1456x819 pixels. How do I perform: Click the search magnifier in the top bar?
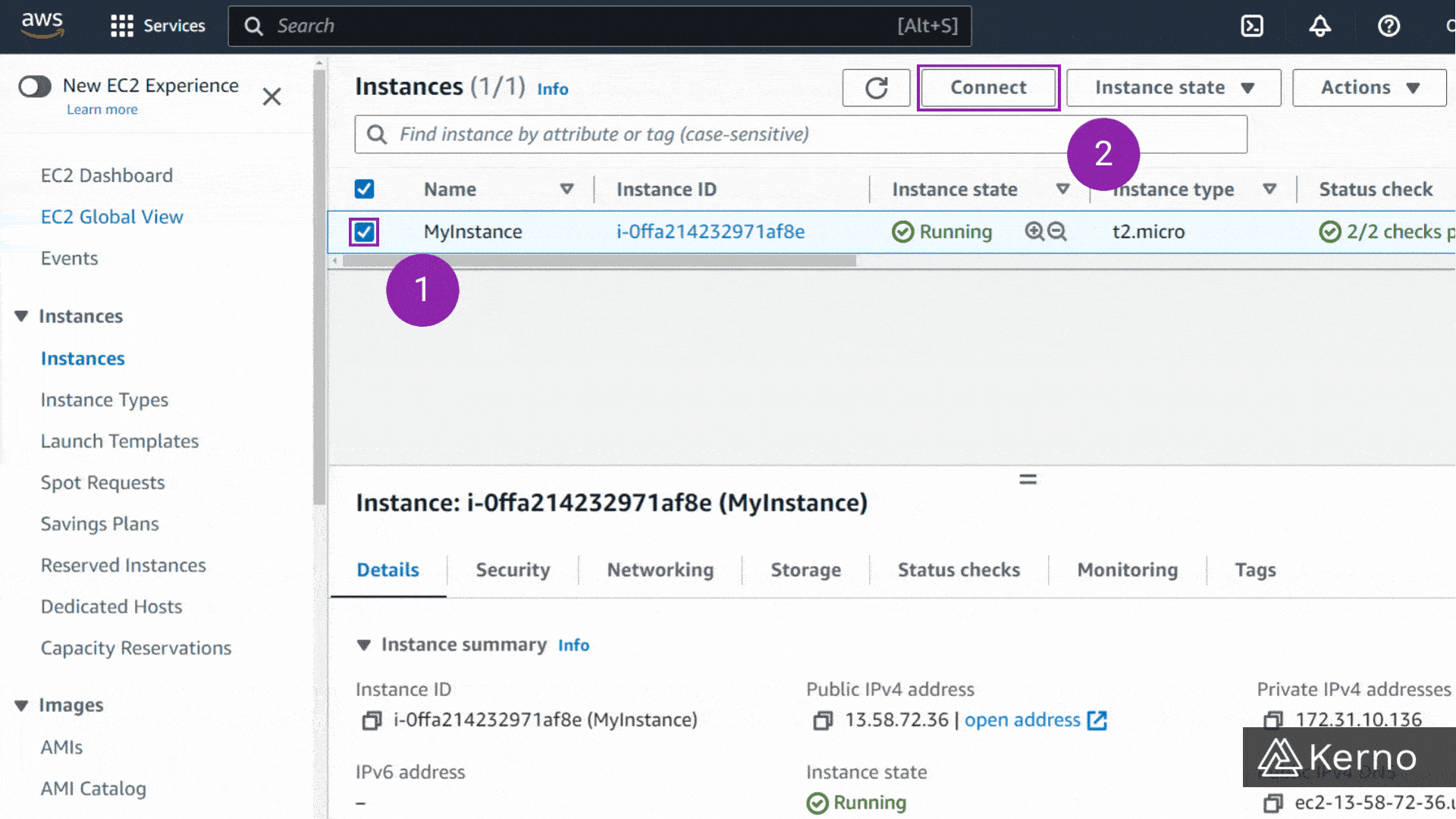click(253, 27)
